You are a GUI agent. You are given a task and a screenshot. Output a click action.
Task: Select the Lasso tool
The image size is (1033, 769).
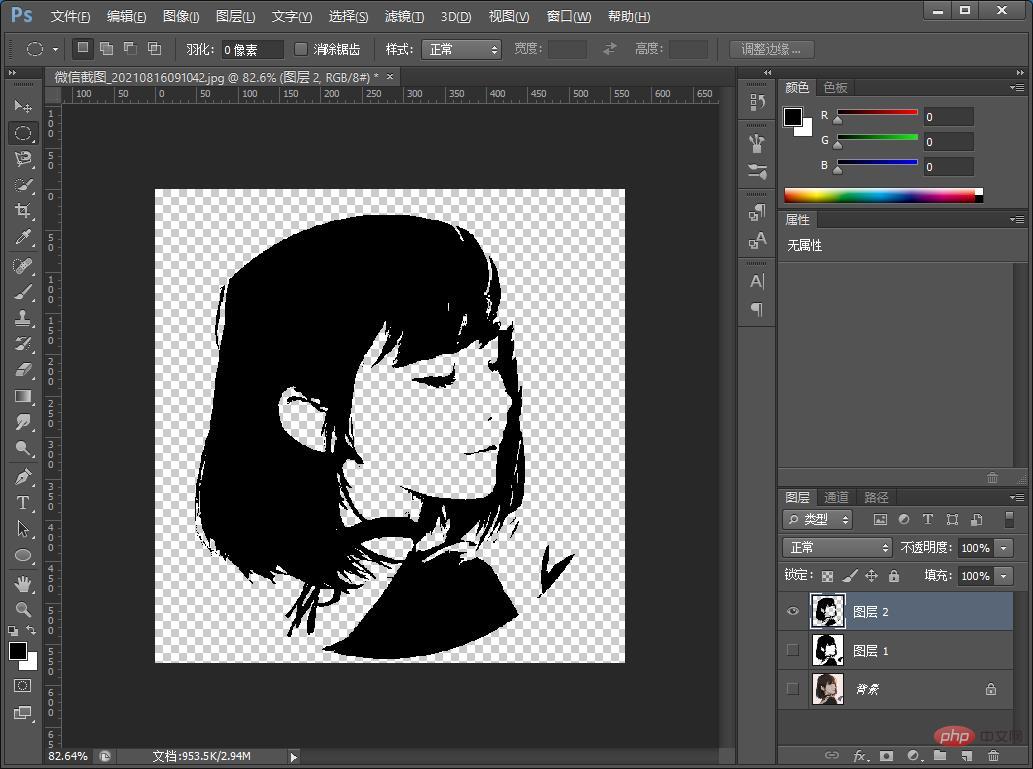tap(23, 159)
